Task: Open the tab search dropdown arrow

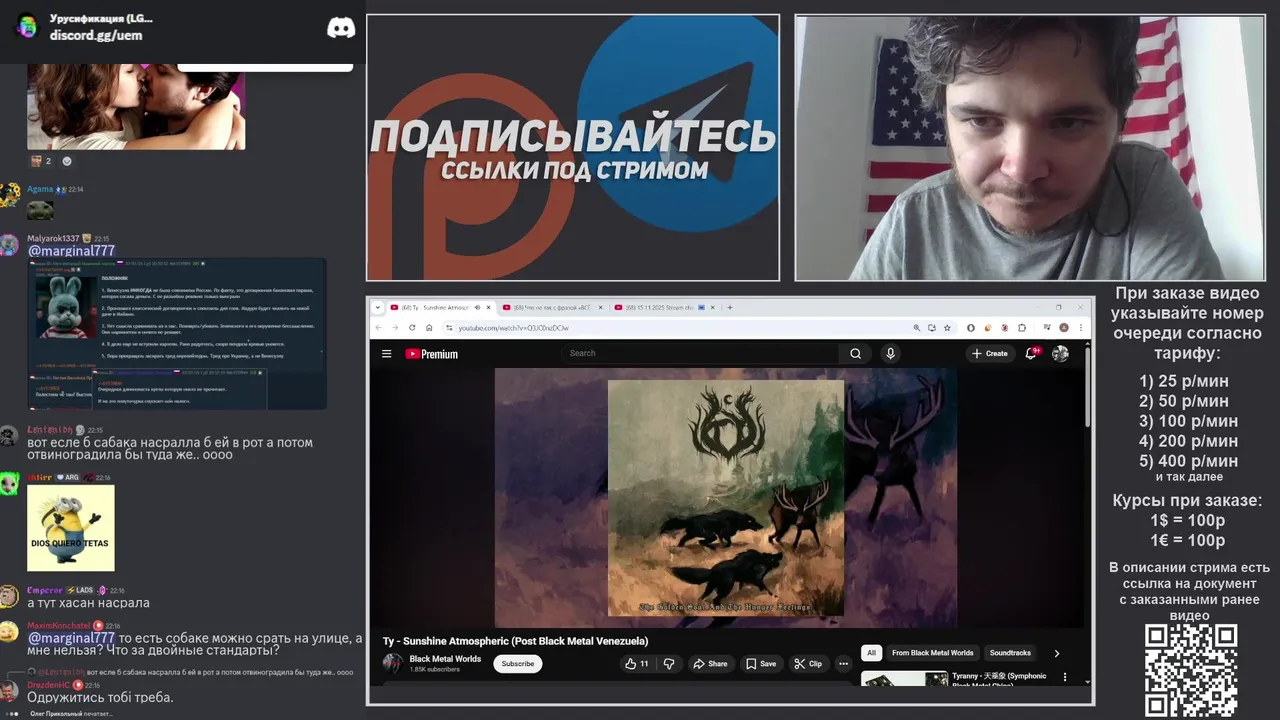Action: pos(377,307)
